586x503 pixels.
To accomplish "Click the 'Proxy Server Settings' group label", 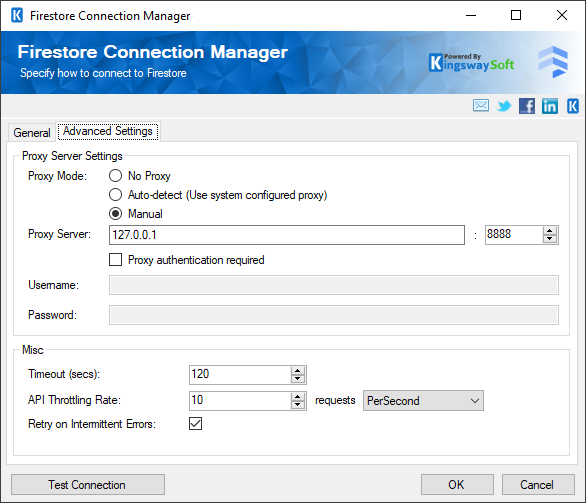I will (x=72, y=156).
